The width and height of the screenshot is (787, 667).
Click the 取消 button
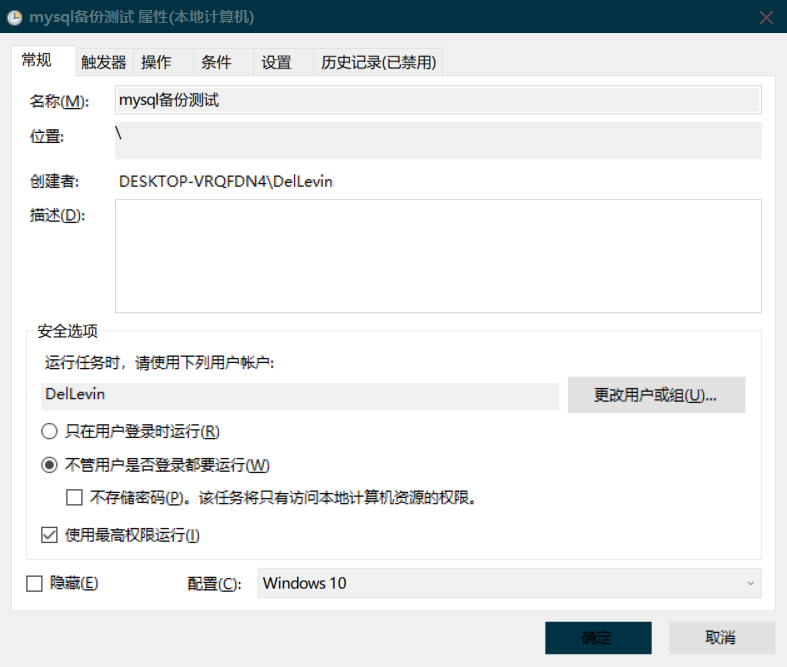click(722, 638)
